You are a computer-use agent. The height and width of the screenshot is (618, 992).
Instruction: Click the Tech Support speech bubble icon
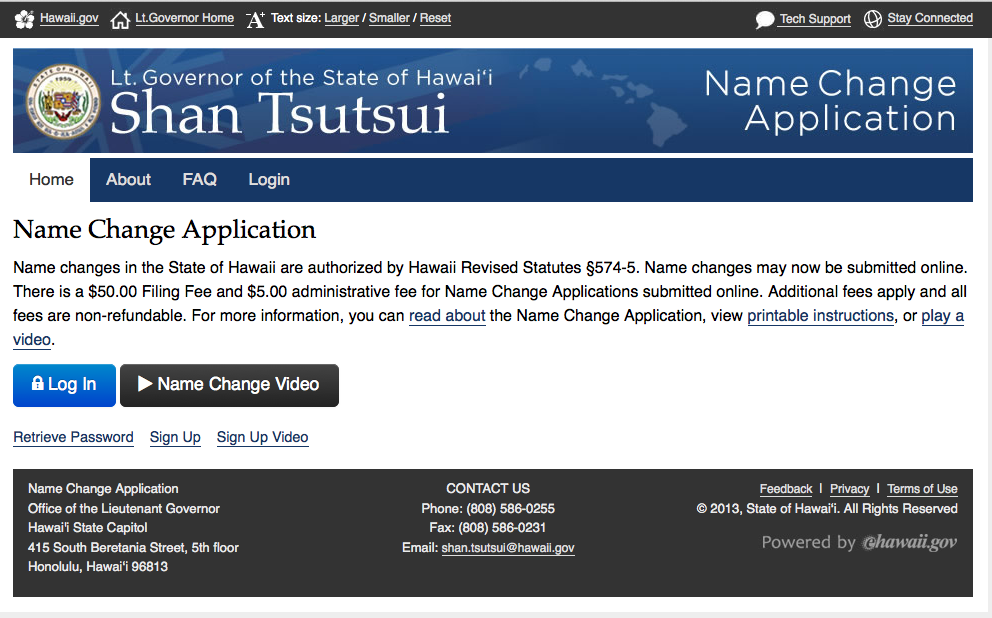[x=764, y=20]
